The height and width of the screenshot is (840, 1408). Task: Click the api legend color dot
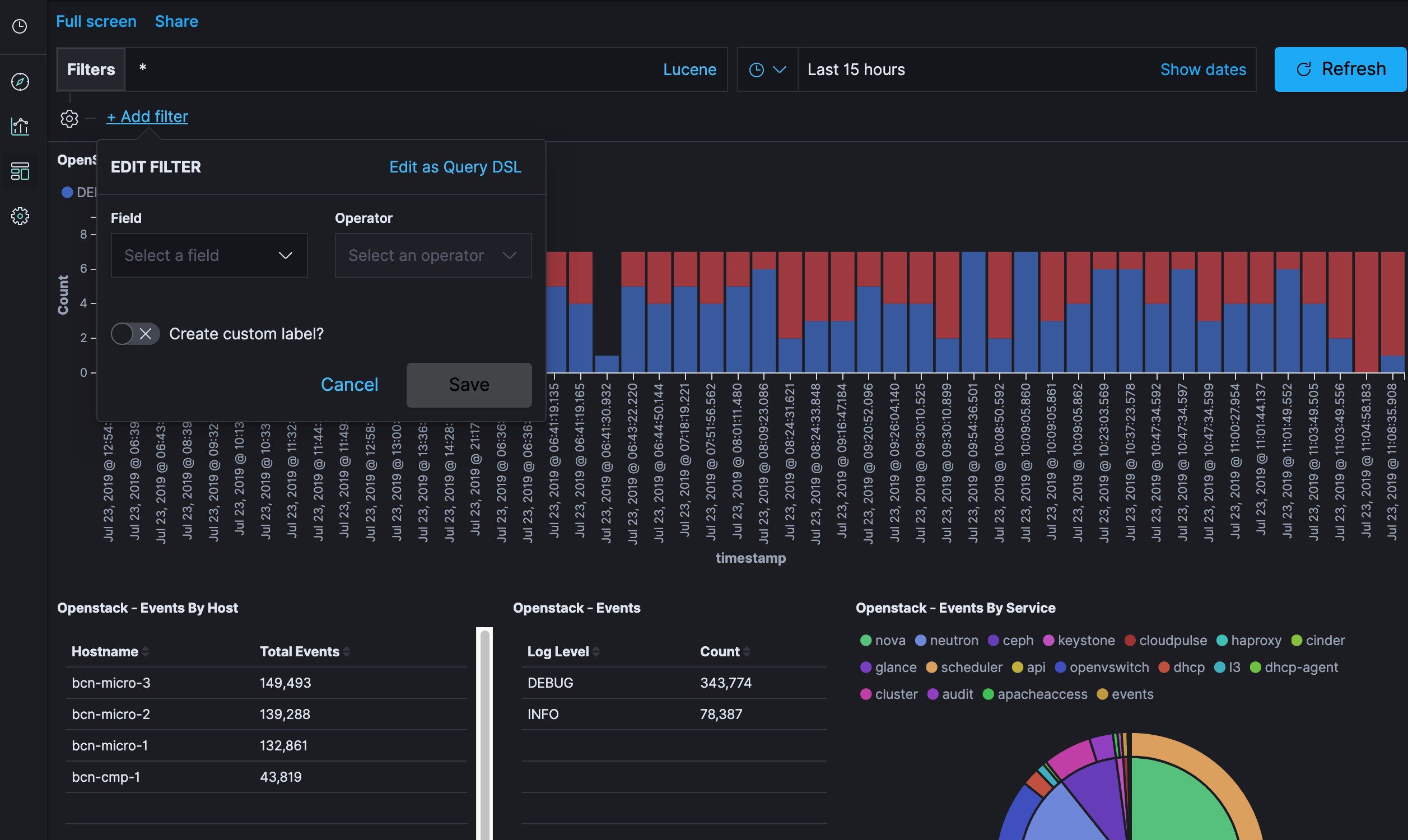point(1018,668)
